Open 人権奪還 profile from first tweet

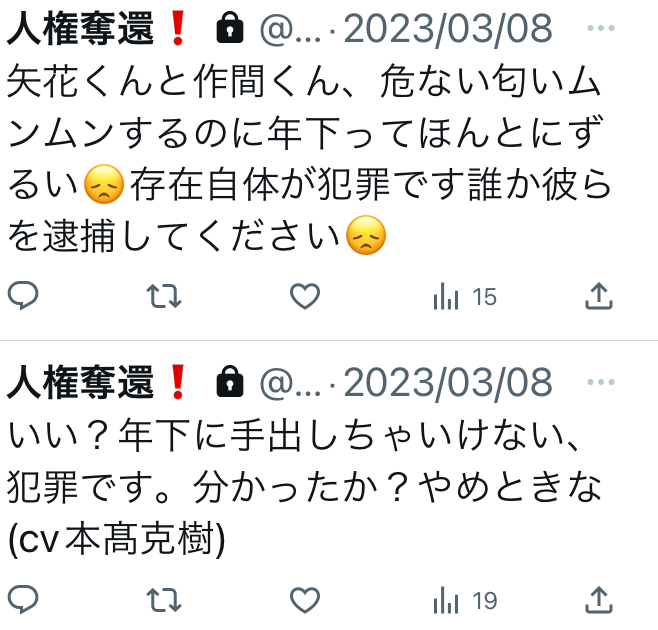point(96,29)
